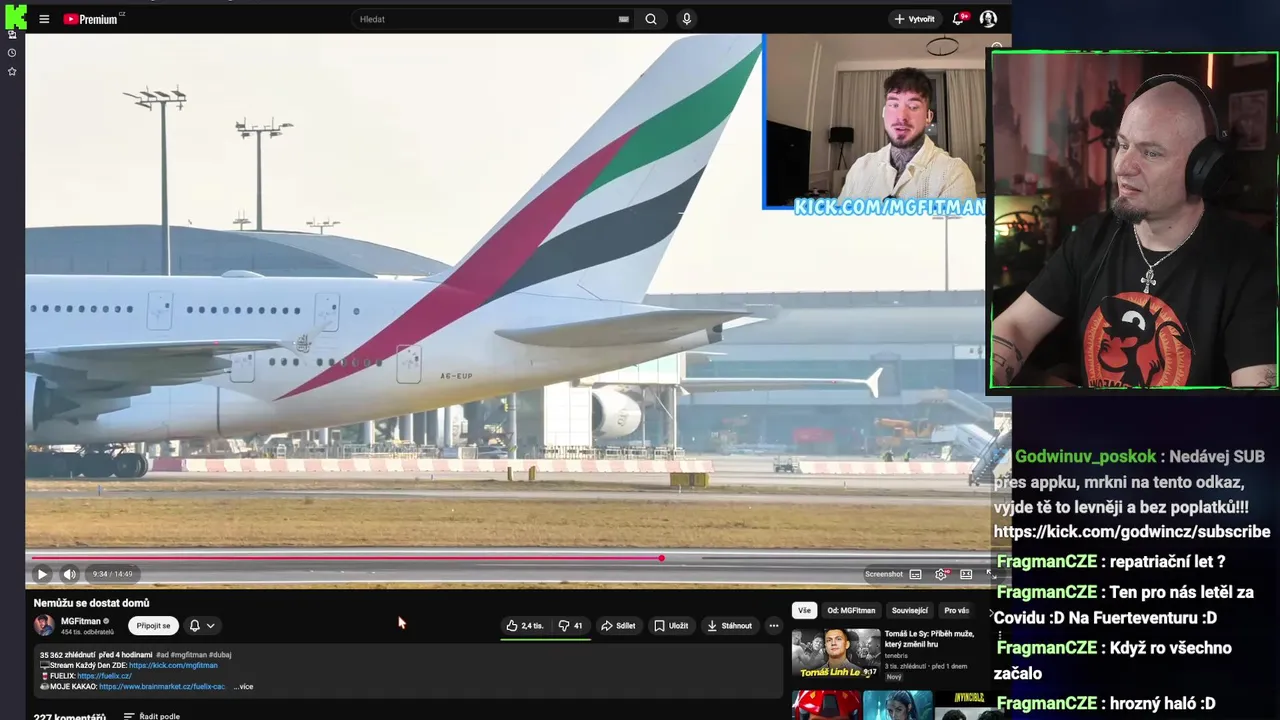Go to YouTube Premium home logo

[91, 19]
